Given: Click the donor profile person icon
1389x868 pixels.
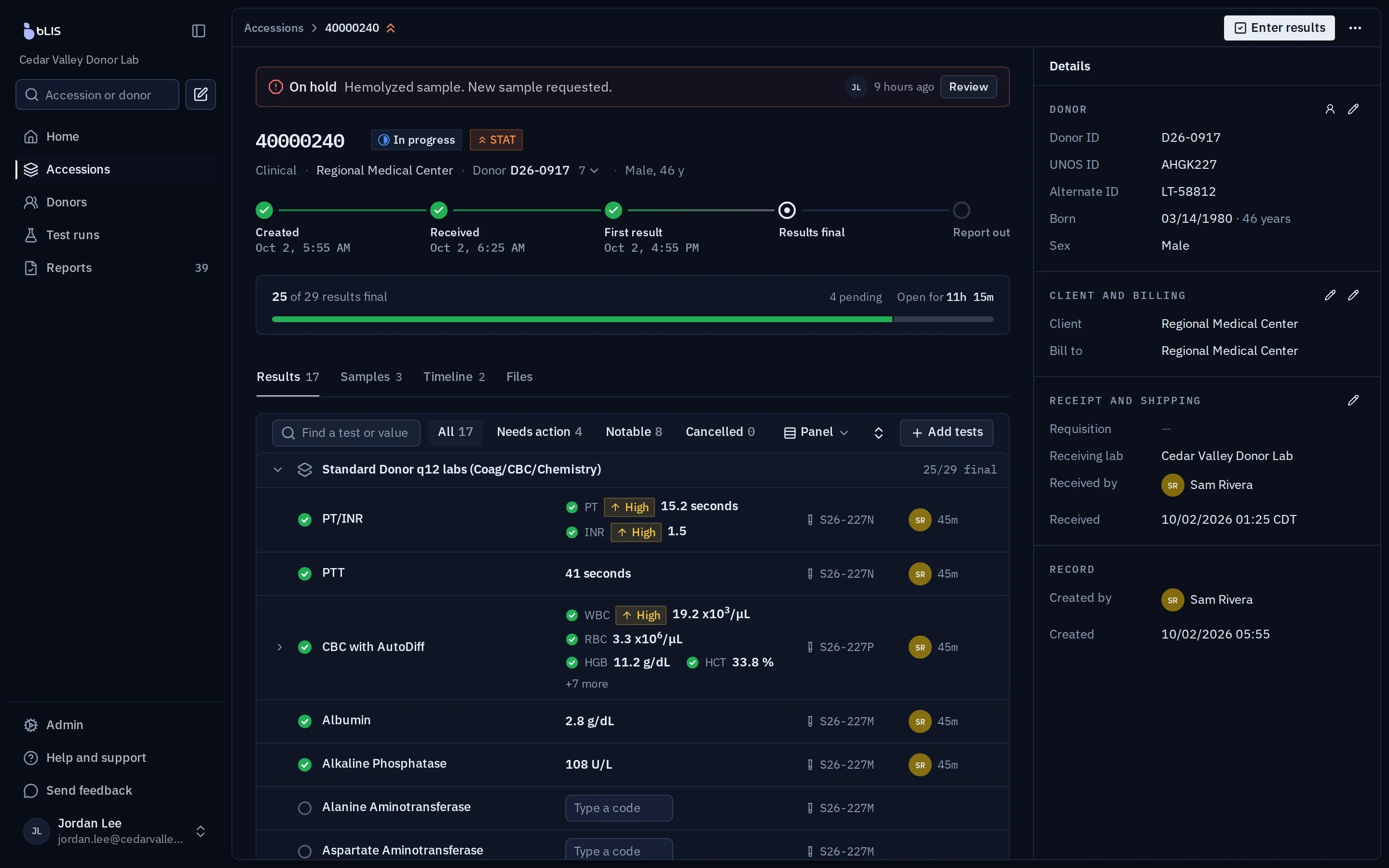Looking at the screenshot, I should tap(1329, 109).
